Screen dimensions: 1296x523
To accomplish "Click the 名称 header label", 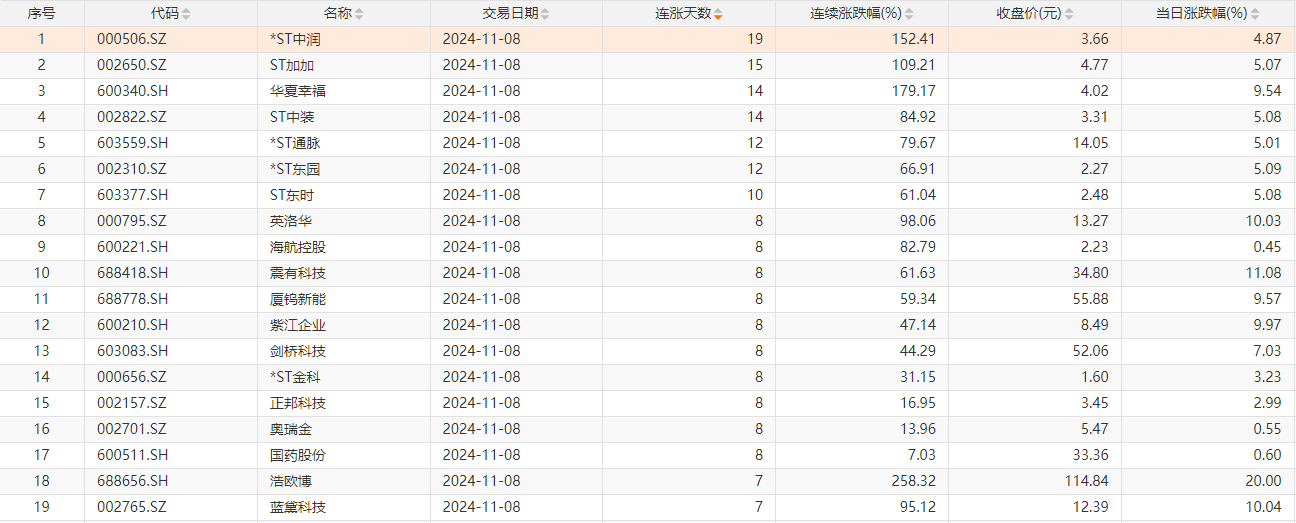I will pos(337,14).
